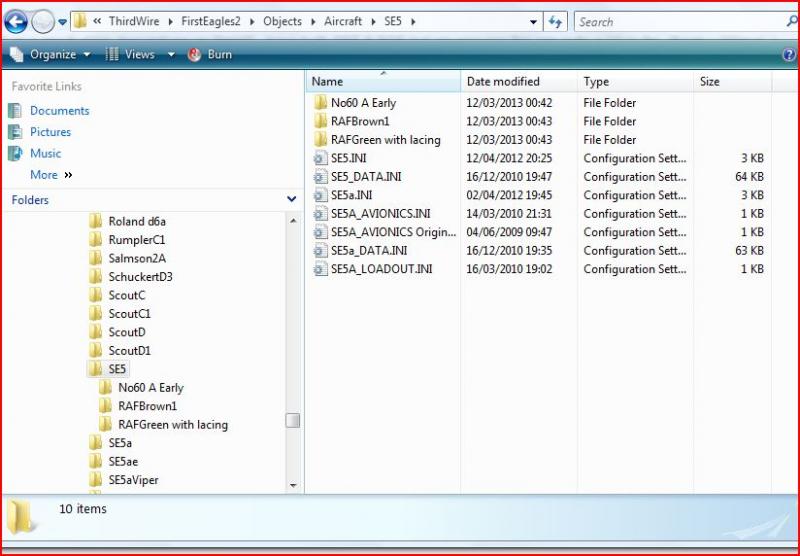The height and width of the screenshot is (556, 800).
Task: Select the SE5a.INI file icon
Action: (x=320, y=195)
